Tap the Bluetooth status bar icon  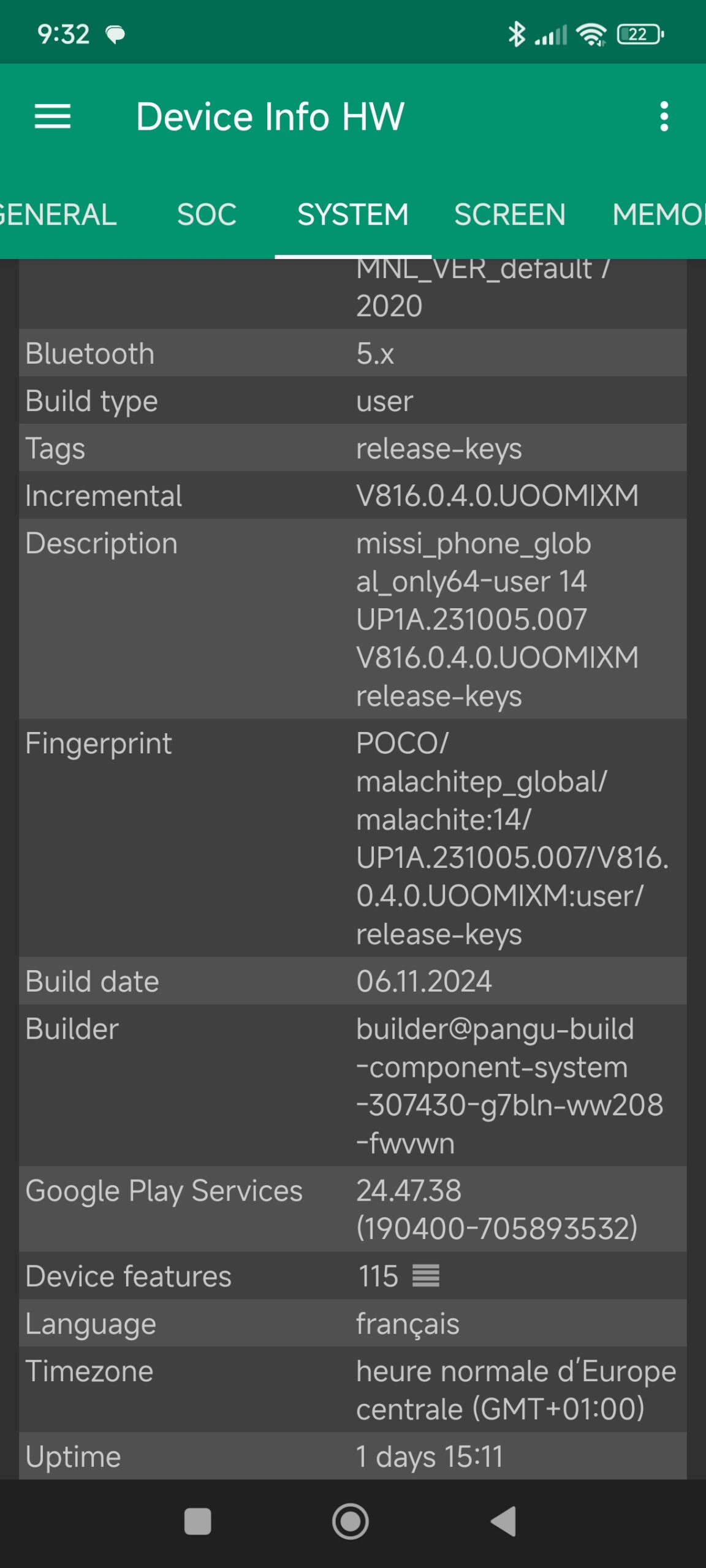(517, 34)
